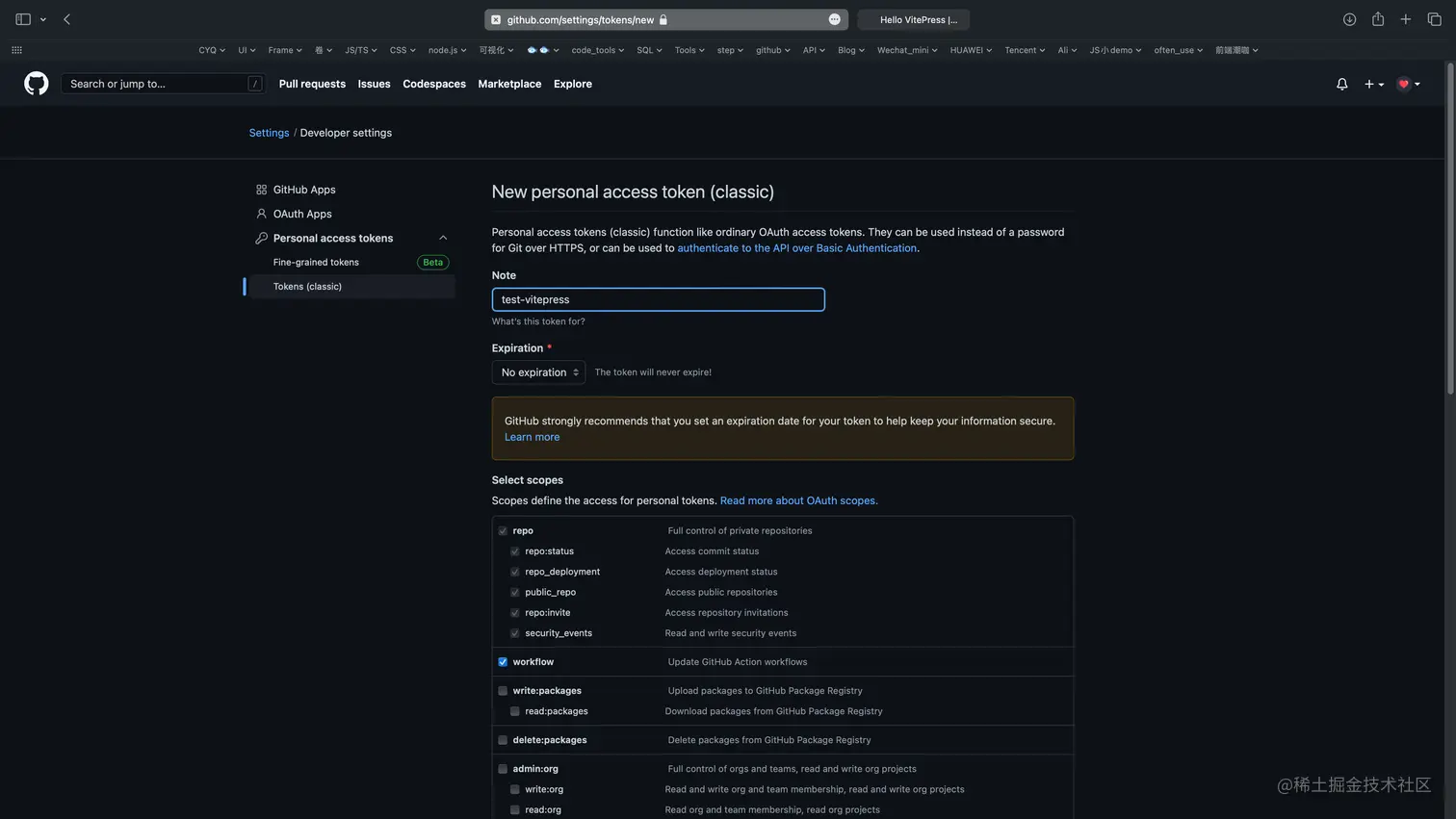
Task: Switch to the Hello VitePress tab
Action: pyautogui.click(x=913, y=19)
